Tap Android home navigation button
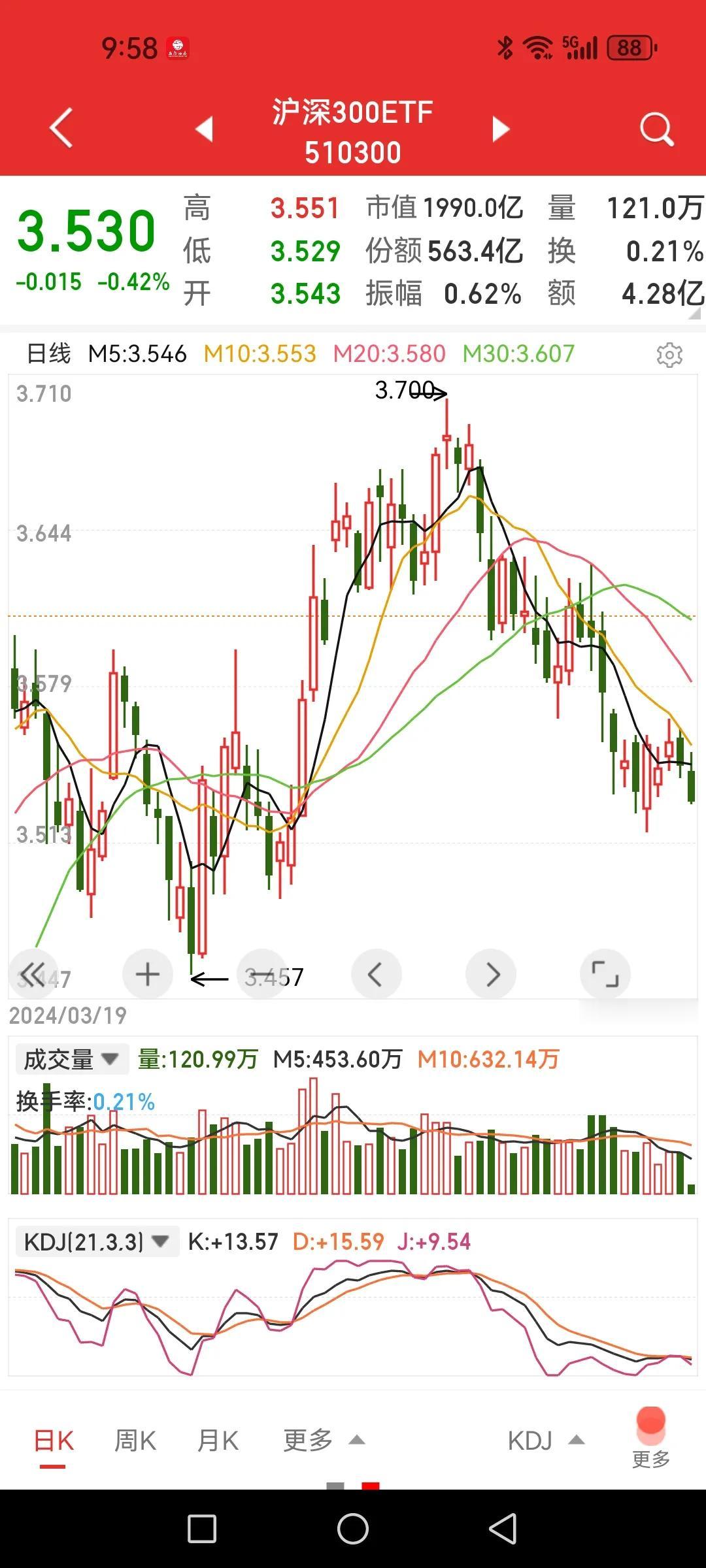 click(353, 1529)
